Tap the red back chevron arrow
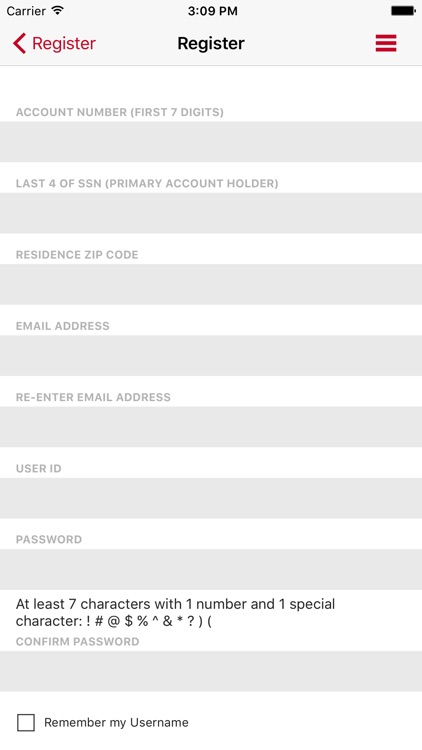The image size is (422, 750). pos(19,43)
